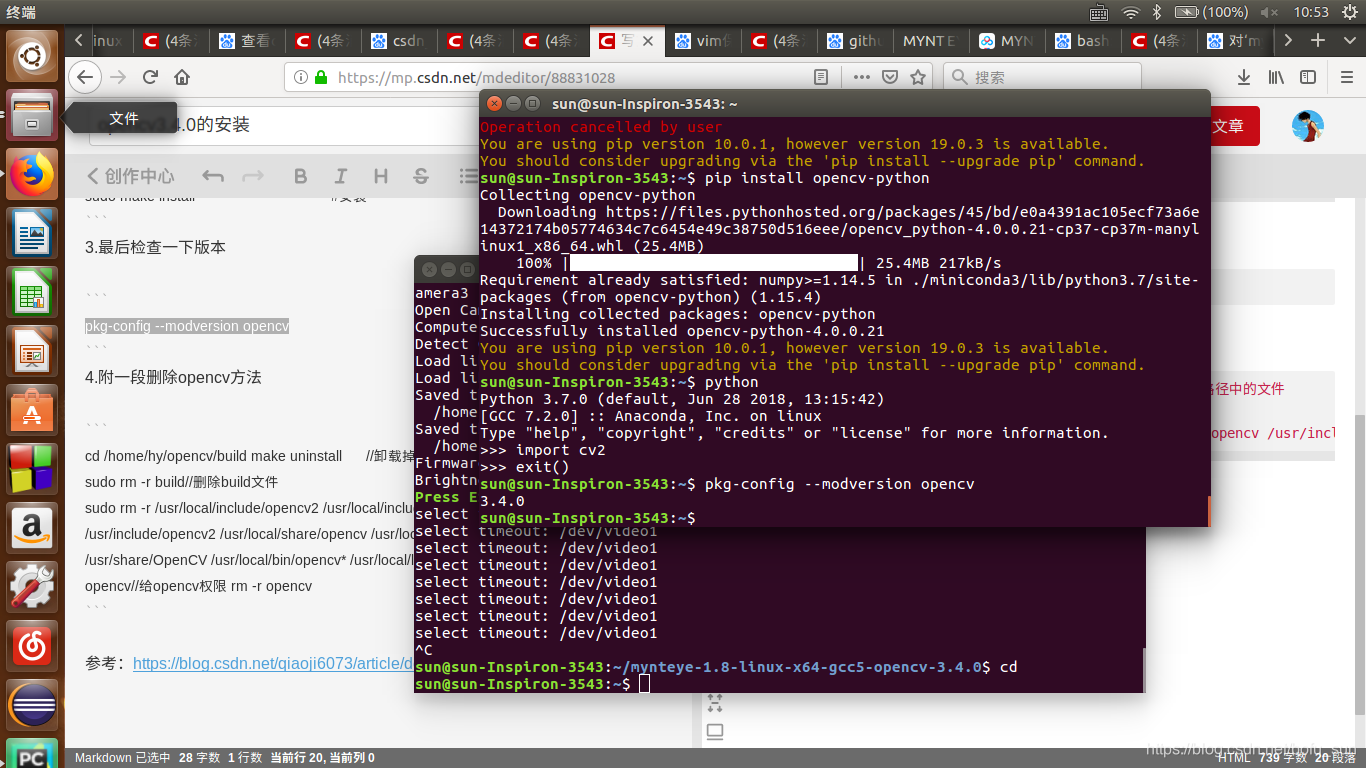Image resolution: width=1366 pixels, height=768 pixels.
Task: Save page to Pocket
Action: [x=889, y=77]
